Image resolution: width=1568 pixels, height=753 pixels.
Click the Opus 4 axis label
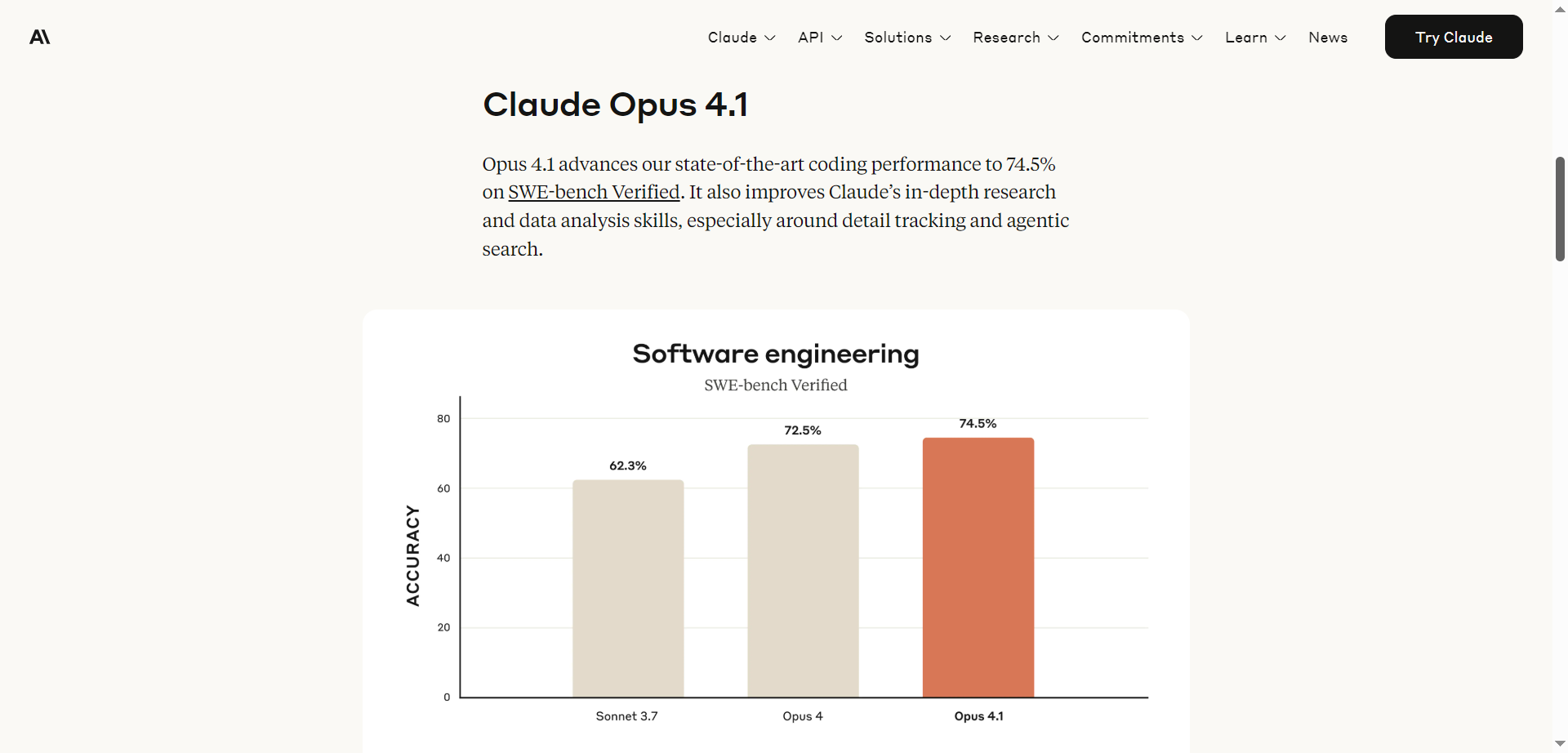click(803, 716)
